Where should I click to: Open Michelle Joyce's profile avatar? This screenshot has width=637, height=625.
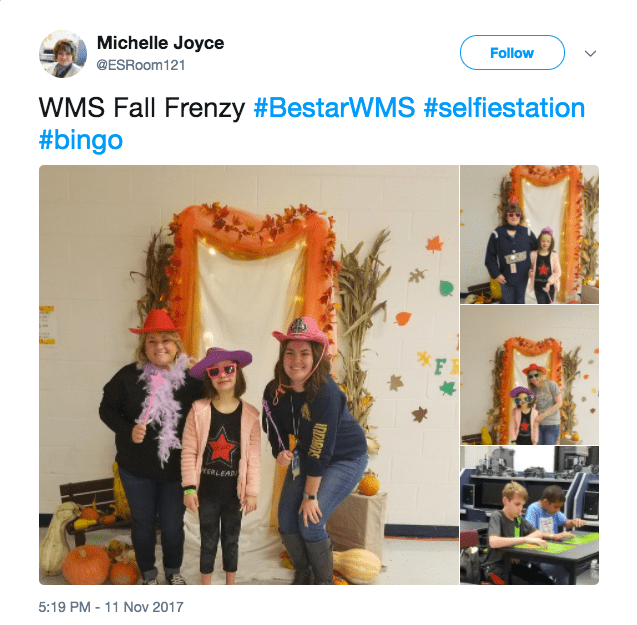click(63, 54)
